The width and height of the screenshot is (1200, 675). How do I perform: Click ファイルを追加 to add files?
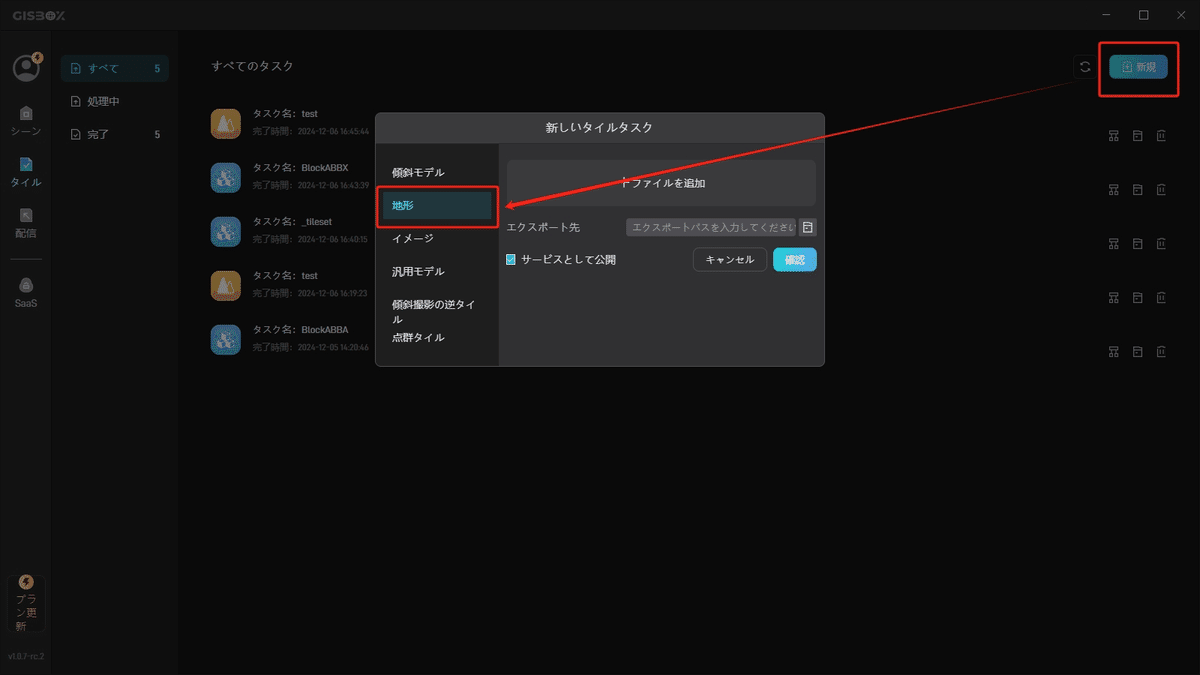point(661,183)
